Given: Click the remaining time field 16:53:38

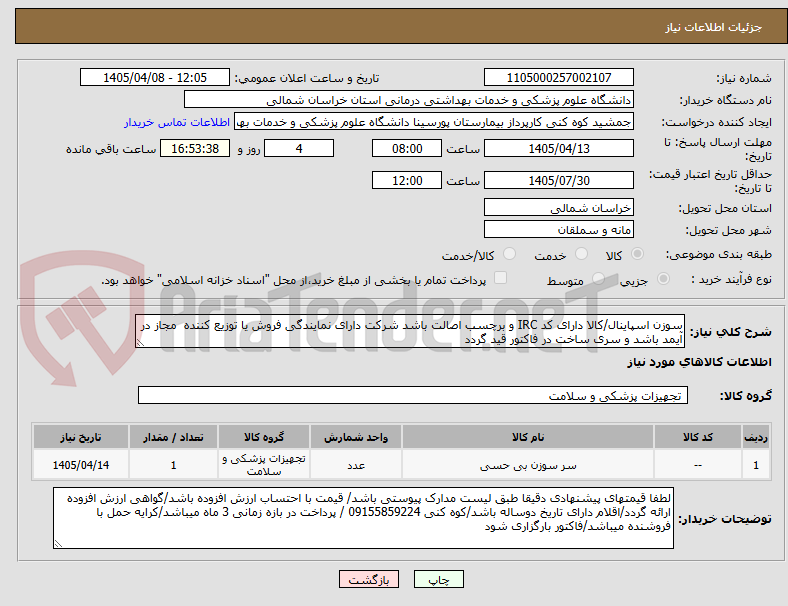Looking at the screenshot, I should pos(195,149).
